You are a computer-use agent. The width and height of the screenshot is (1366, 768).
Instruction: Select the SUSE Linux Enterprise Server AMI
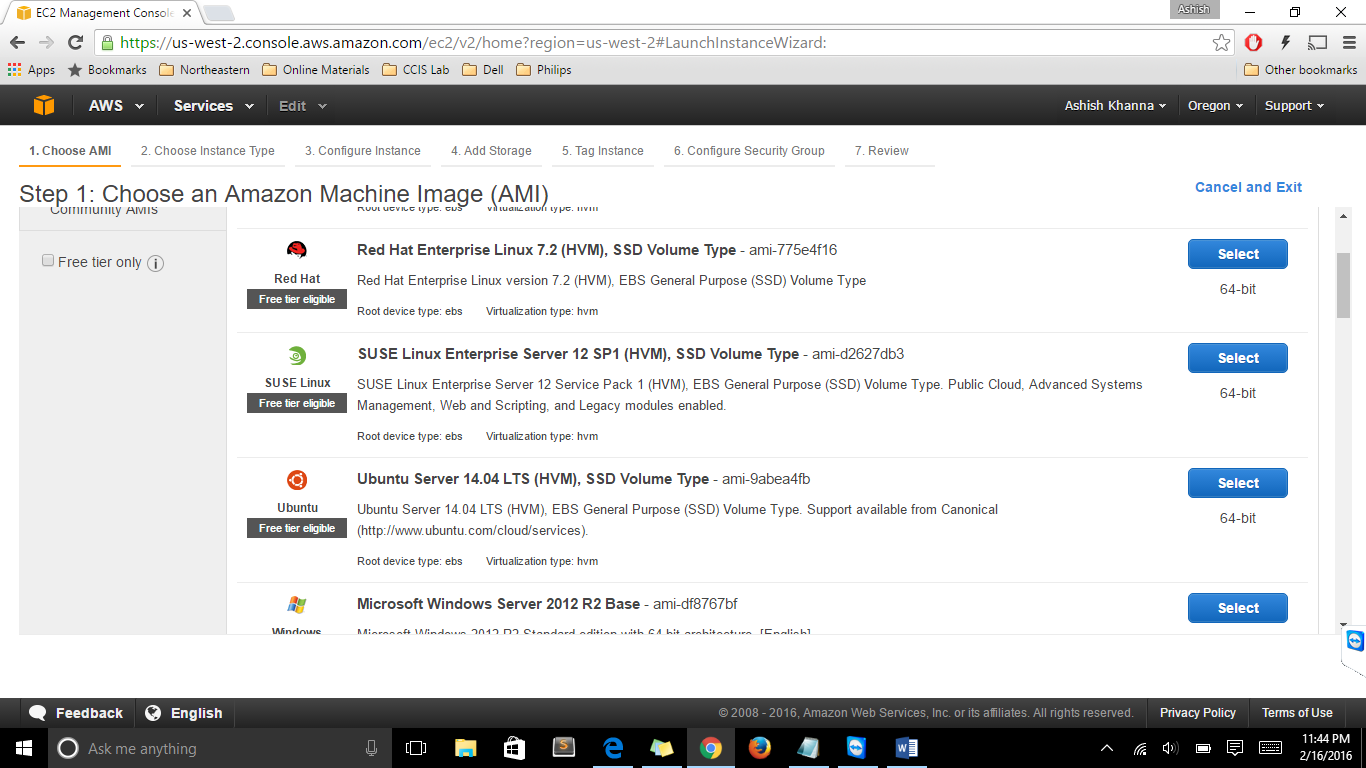pyautogui.click(x=1237, y=358)
